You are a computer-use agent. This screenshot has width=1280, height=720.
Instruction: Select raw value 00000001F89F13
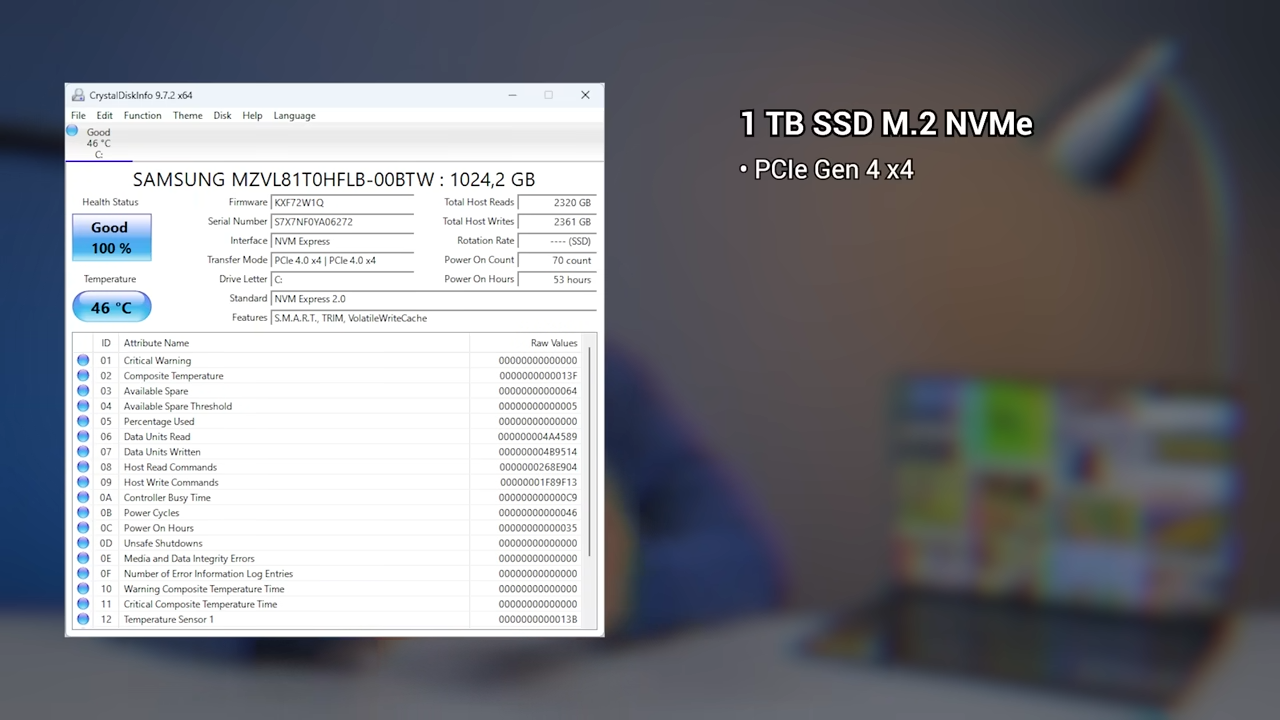click(538, 482)
